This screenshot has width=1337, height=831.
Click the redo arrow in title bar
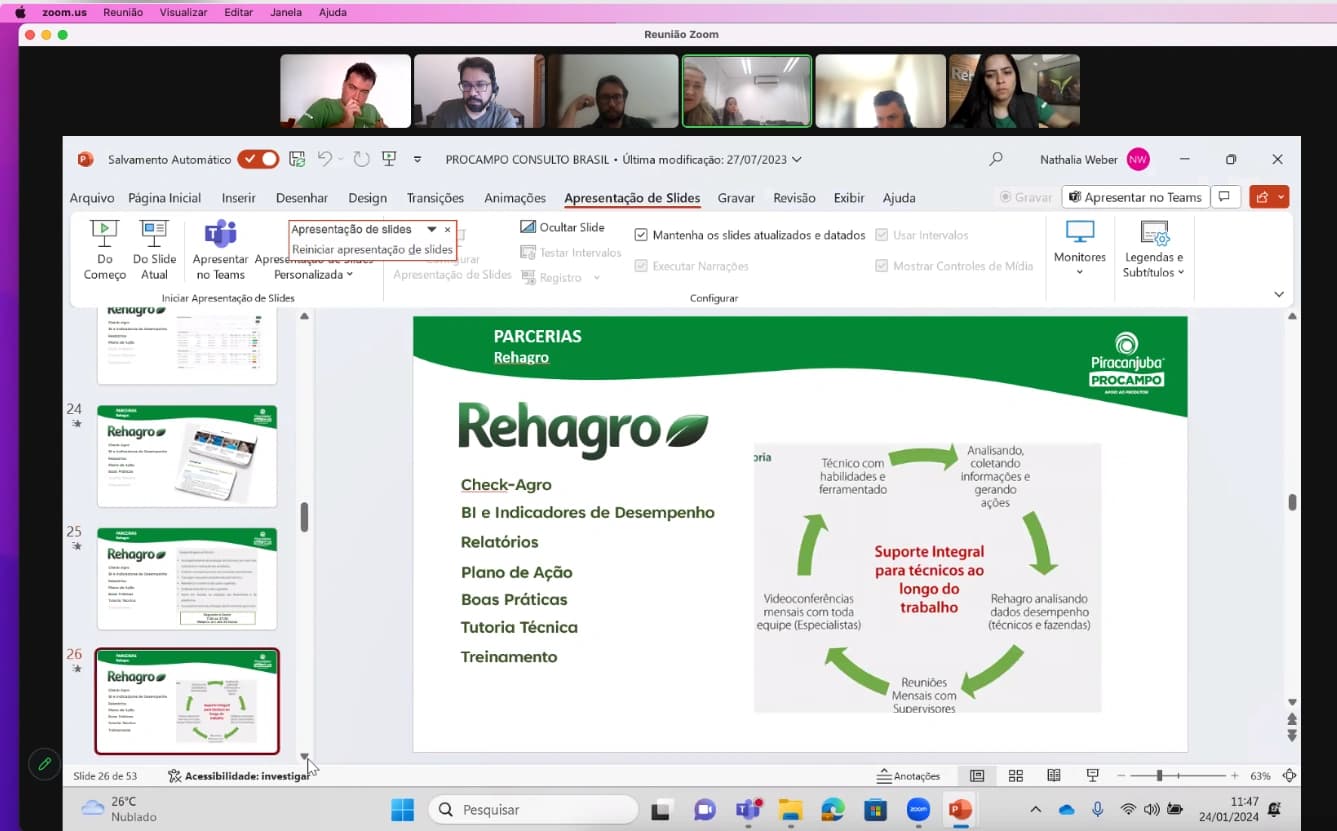(x=361, y=159)
